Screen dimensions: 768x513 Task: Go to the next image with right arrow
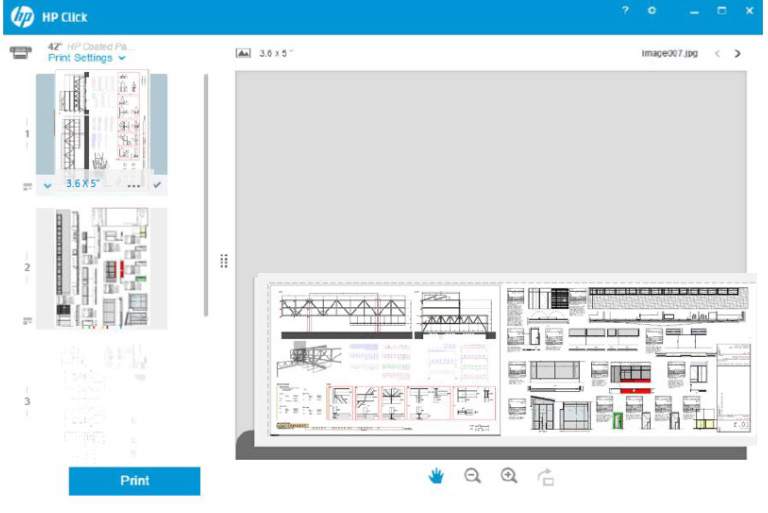tap(738, 53)
